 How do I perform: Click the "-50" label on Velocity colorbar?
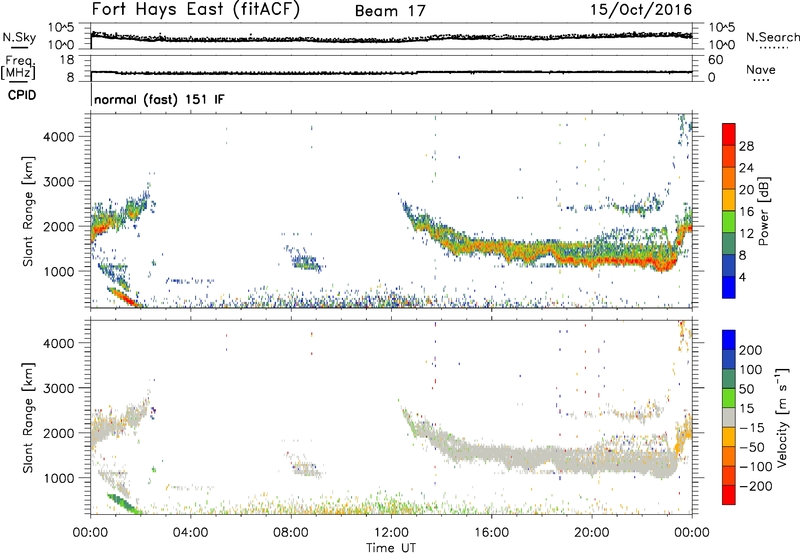click(x=752, y=447)
